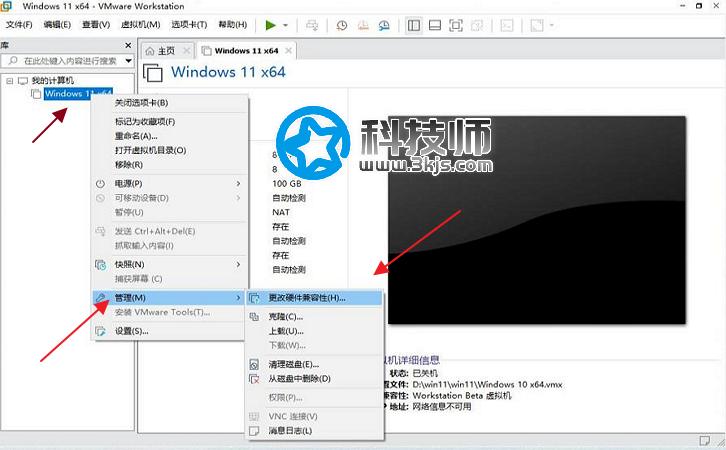The width and height of the screenshot is (726, 450).
Task: Select 我的计算机 in the library tree
Action: coord(52,81)
